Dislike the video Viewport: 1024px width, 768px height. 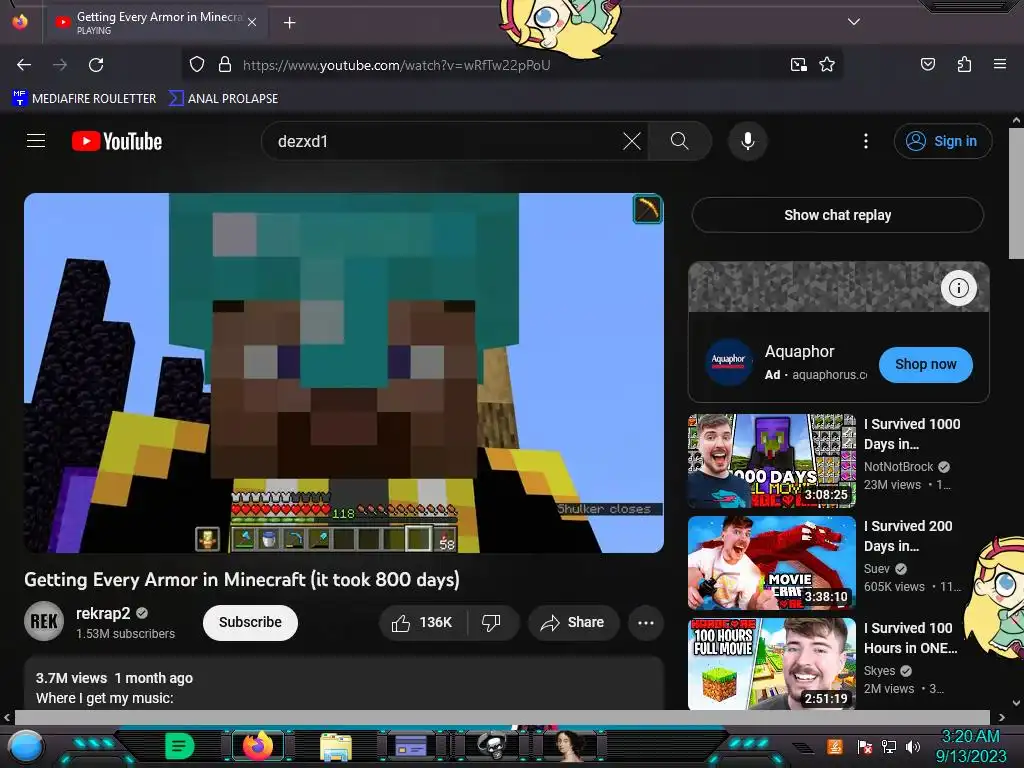tap(492, 622)
